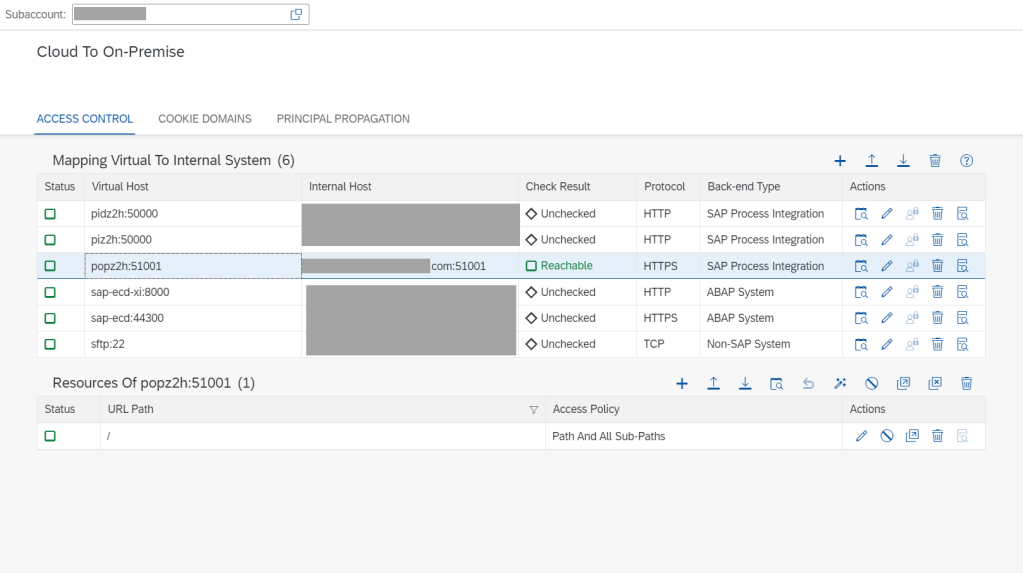Click the magic wand icon in resources toolbar
The image size is (1023, 573).
pyautogui.click(x=840, y=383)
